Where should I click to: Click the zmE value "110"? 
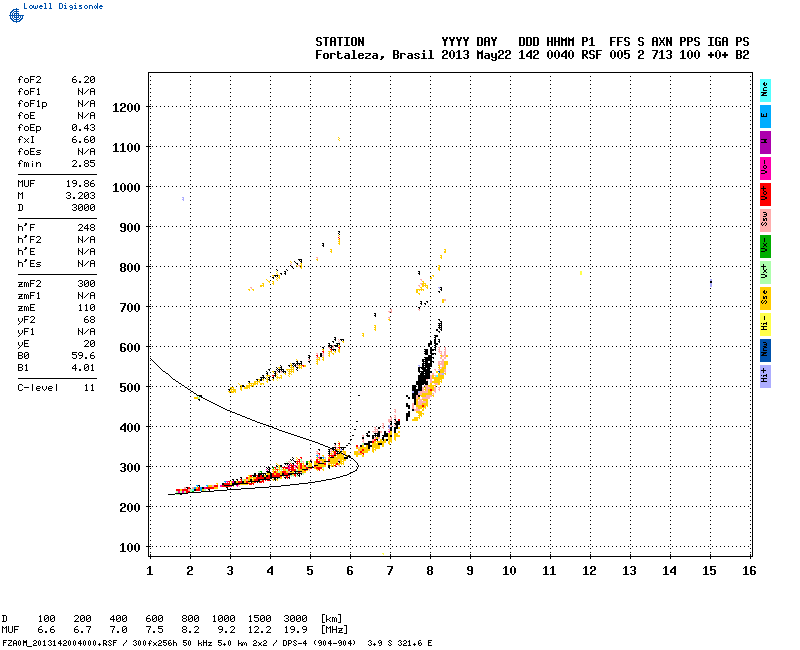click(87, 308)
